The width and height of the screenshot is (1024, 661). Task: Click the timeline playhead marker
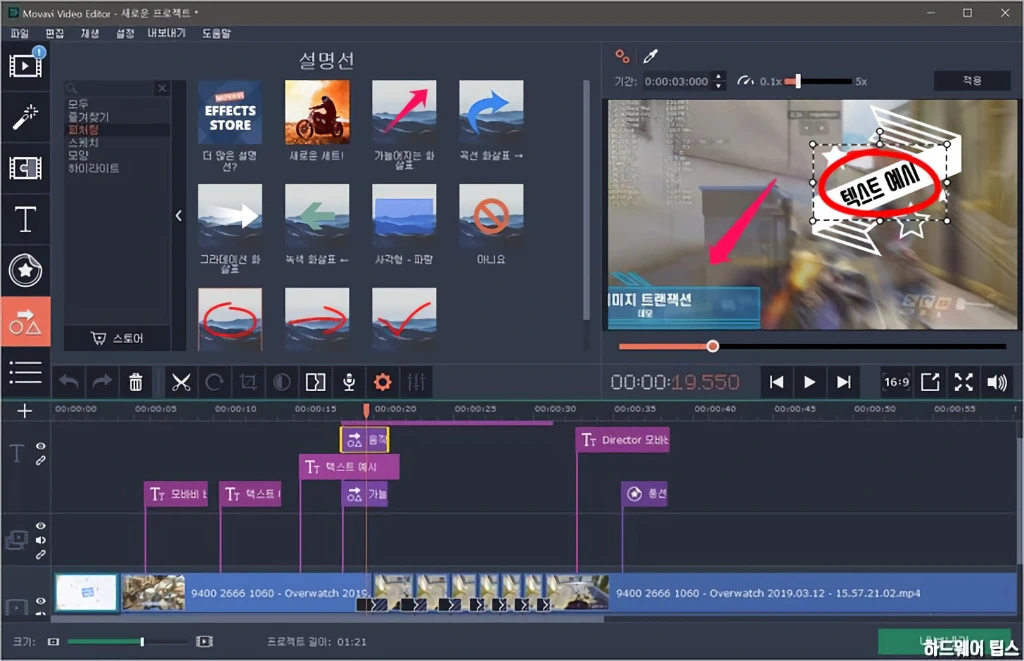click(x=366, y=410)
